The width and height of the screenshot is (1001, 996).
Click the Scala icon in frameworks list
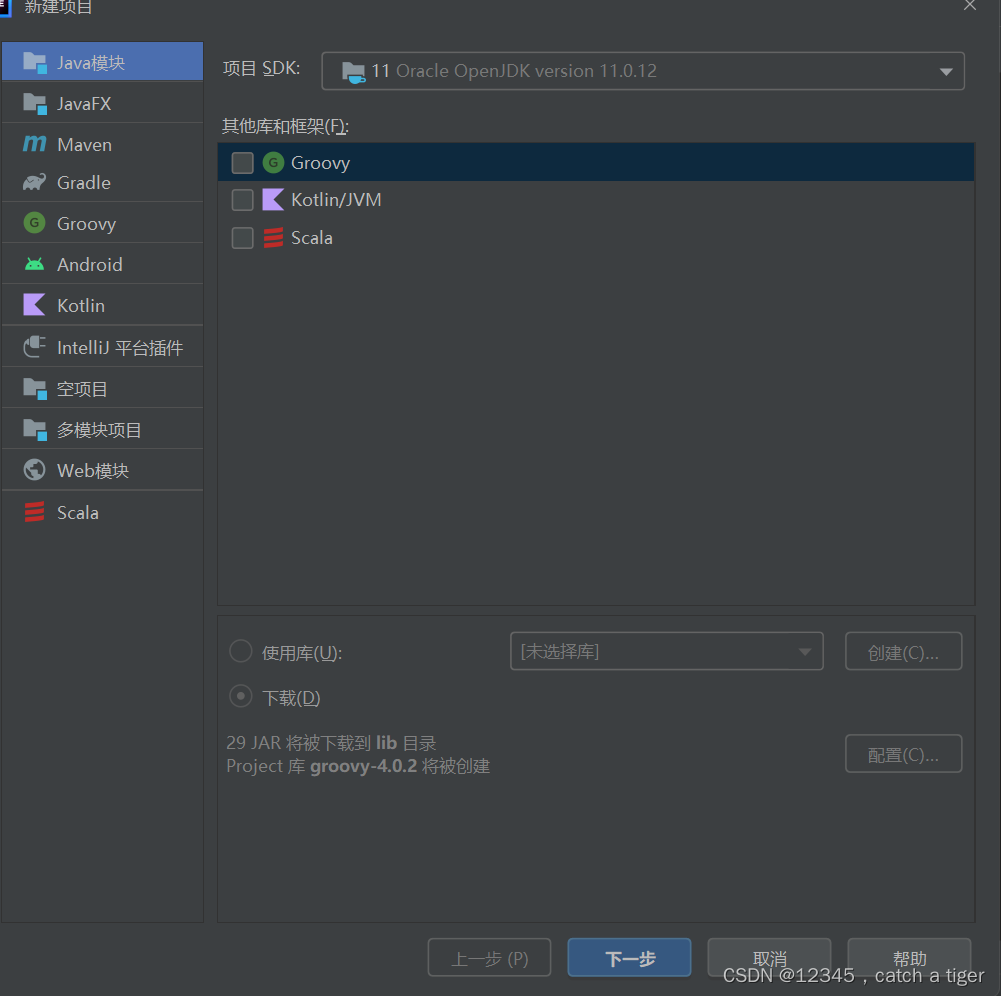273,238
